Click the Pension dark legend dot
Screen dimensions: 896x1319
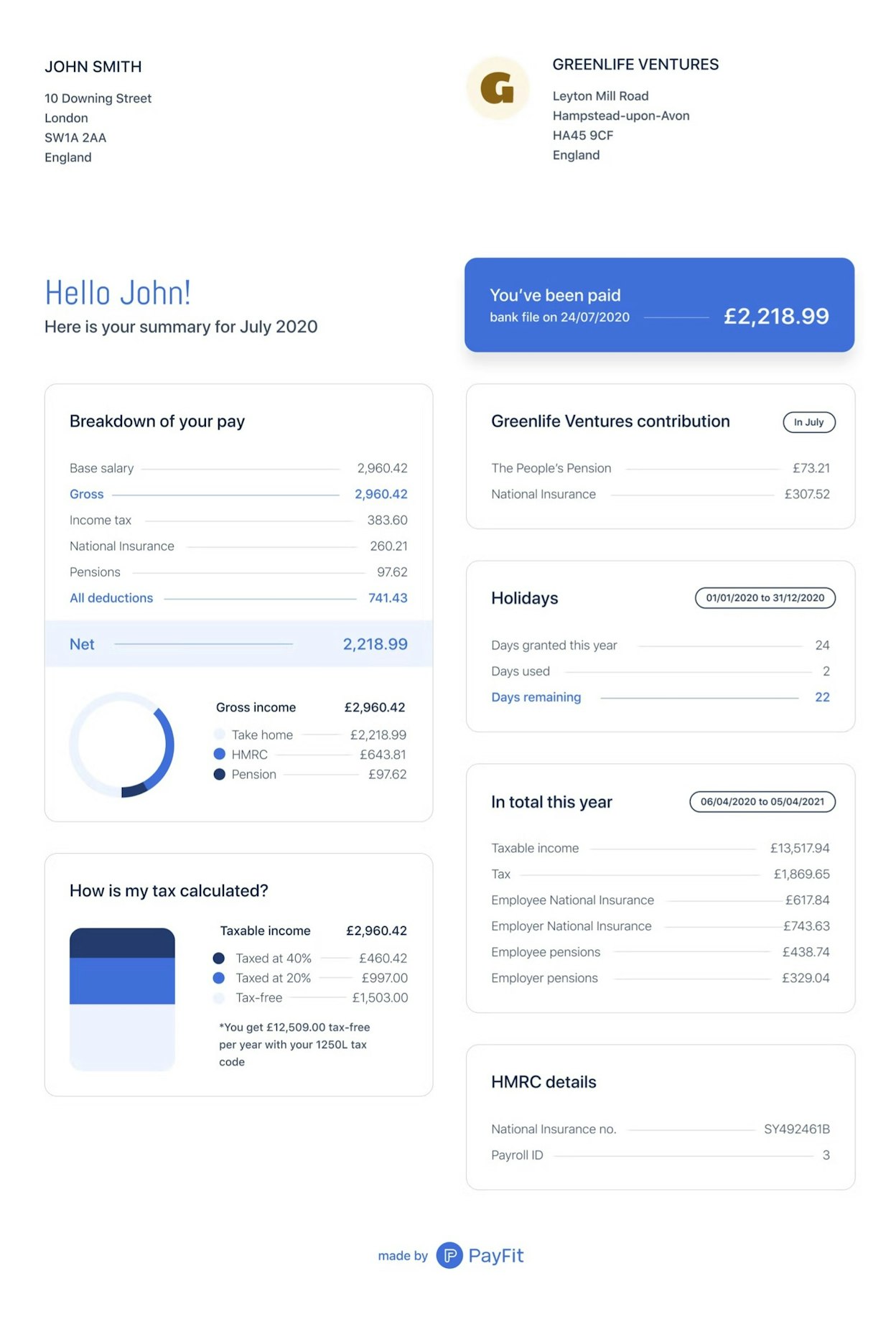pyautogui.click(x=220, y=774)
